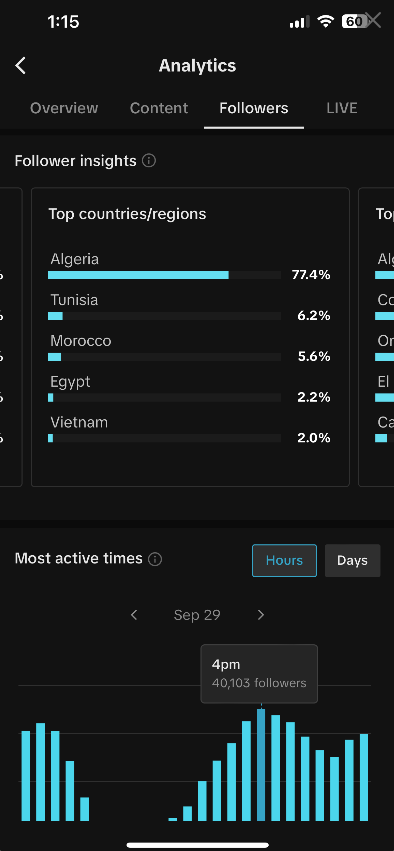Go to next date after Sep 29
The image size is (394, 851).
click(x=261, y=615)
